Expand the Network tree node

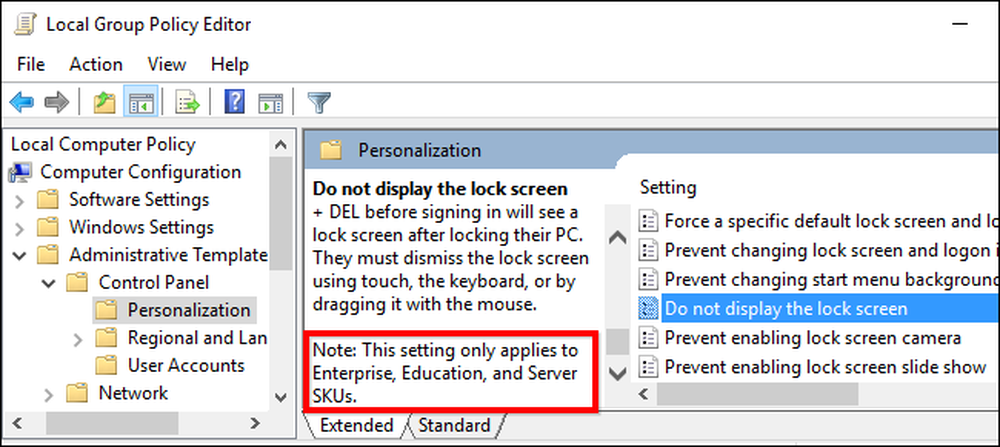[x=49, y=395]
